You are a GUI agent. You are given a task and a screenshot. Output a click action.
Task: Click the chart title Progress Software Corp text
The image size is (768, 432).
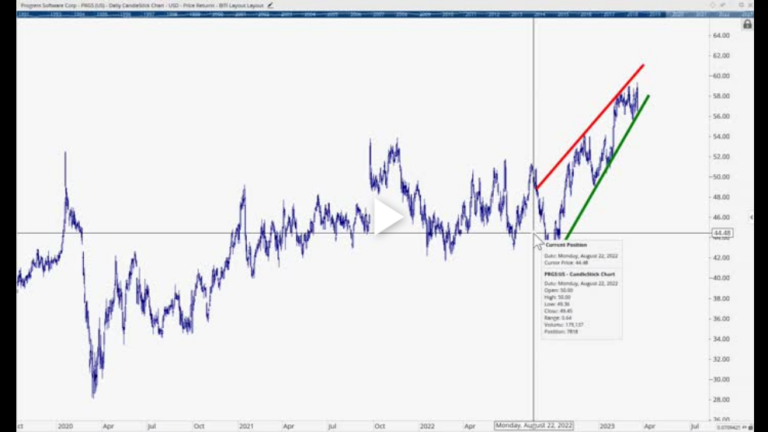tap(45, 6)
